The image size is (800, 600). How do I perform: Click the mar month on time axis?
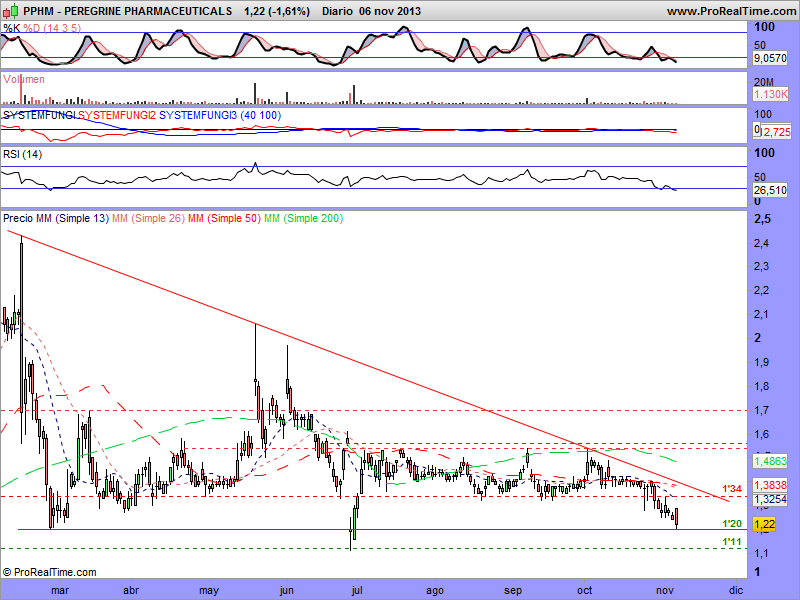60,590
